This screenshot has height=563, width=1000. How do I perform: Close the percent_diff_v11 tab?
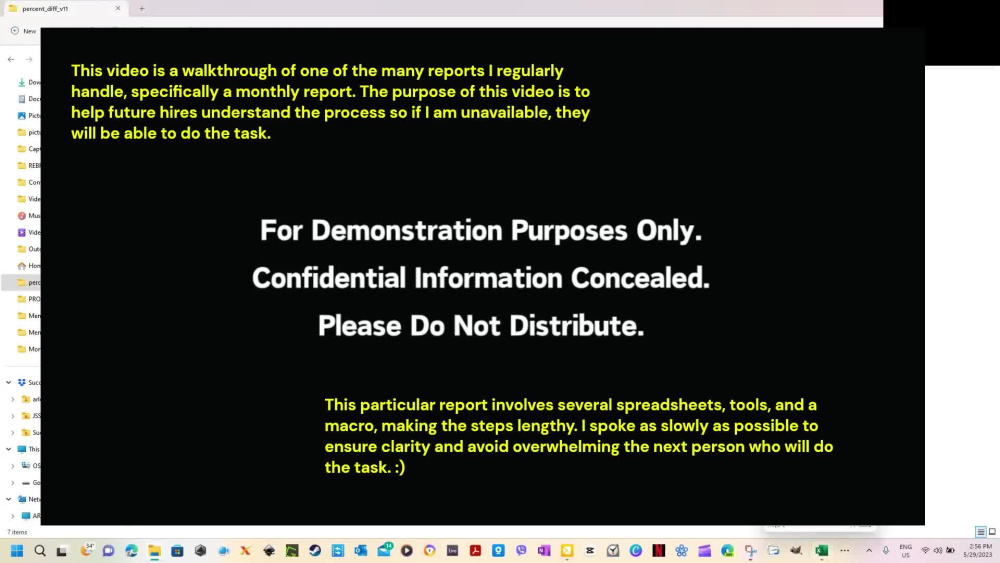coord(118,8)
